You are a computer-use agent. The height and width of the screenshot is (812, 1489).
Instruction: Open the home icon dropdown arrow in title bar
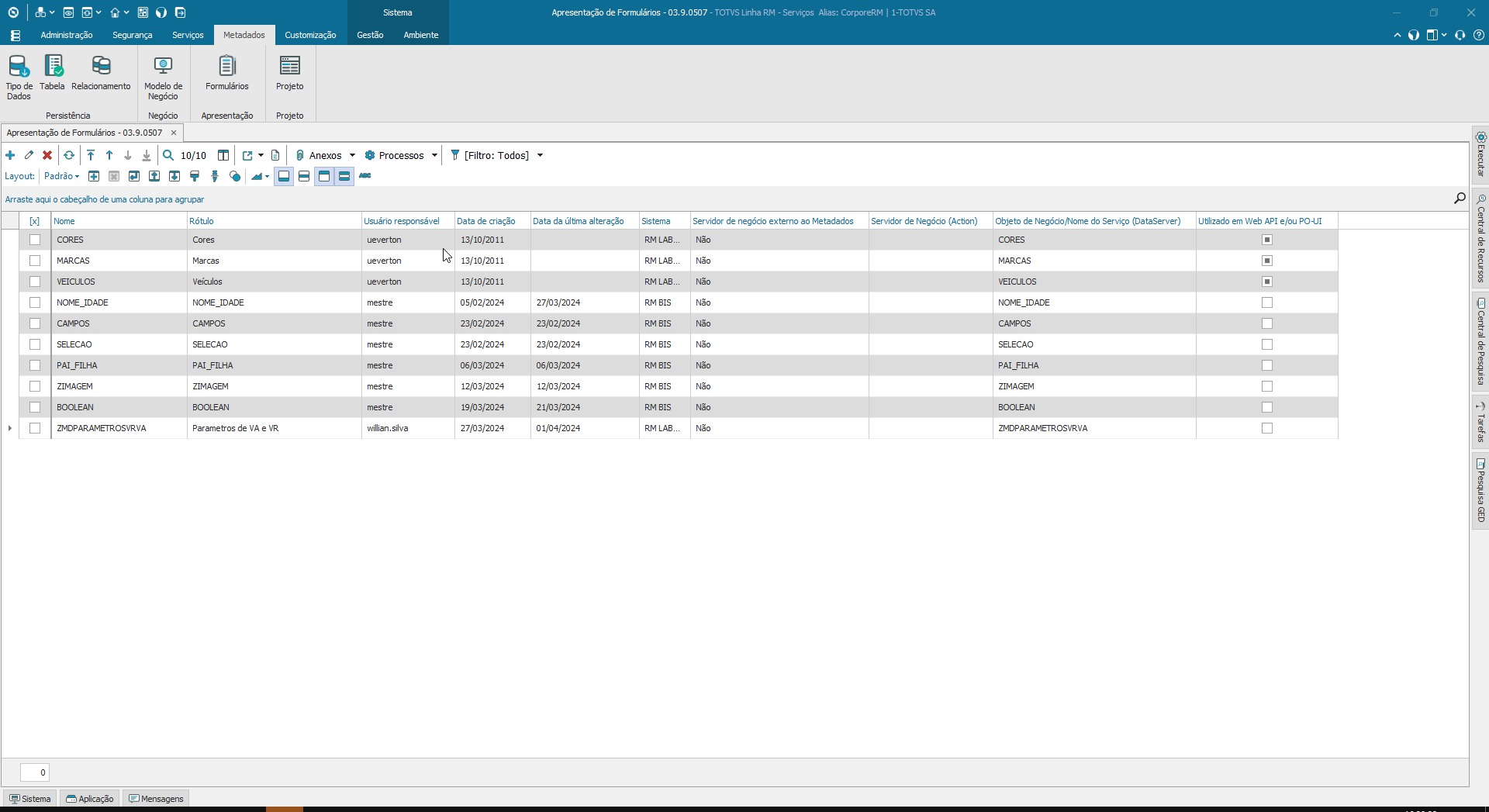point(126,12)
